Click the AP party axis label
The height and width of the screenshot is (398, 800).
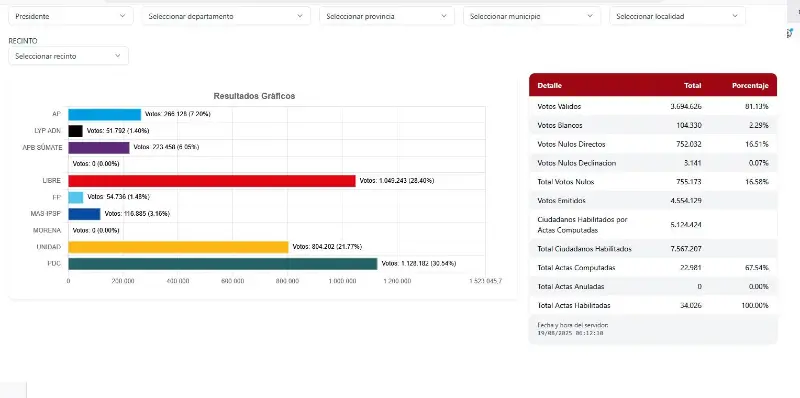[57, 114]
